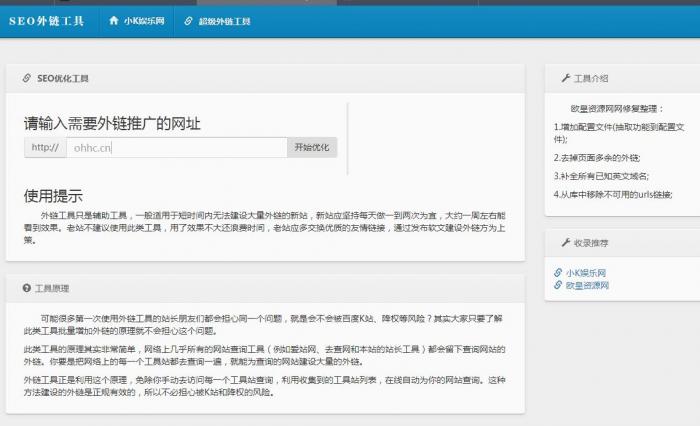This screenshot has height=426, width=700.
Task: Open the 欧皇资源网 link under 收录推荐
Action: point(587,285)
